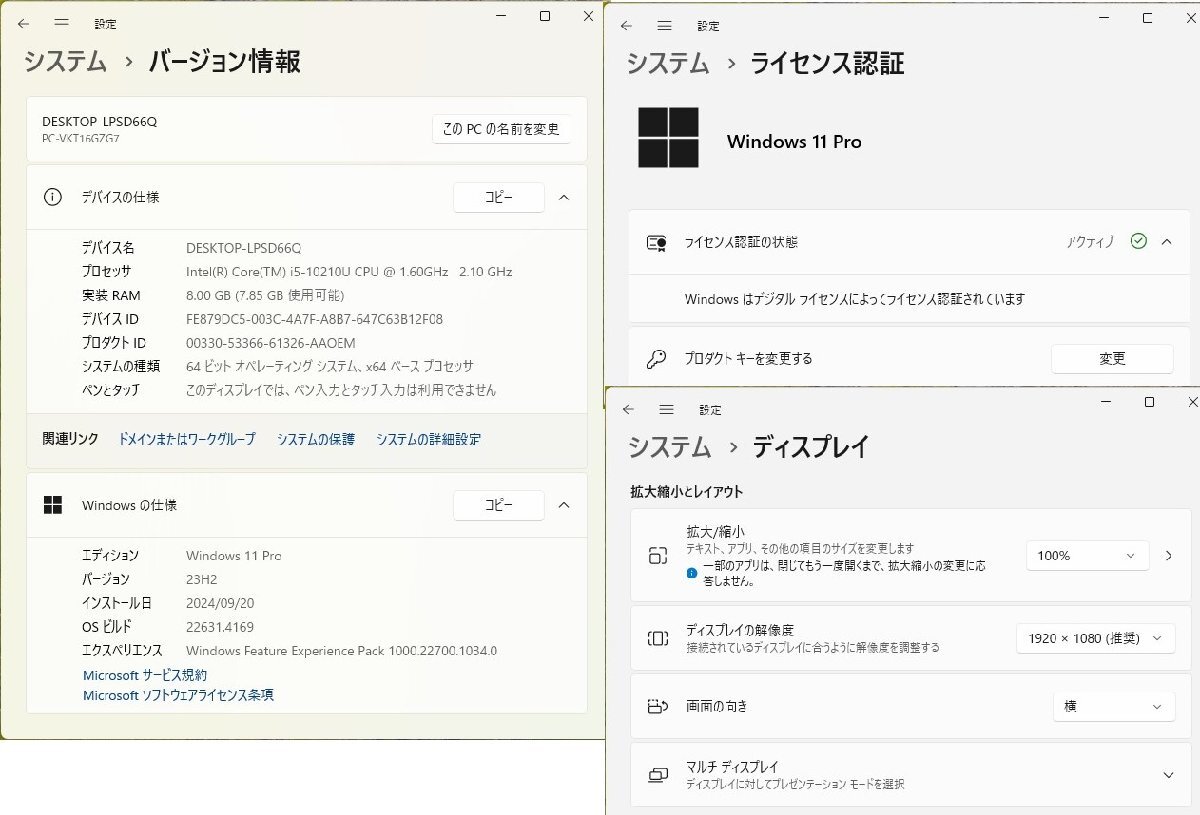Click システム breadcrumb in ディスプレイ window
Viewport: 1200px width, 815px height.
tap(669, 446)
